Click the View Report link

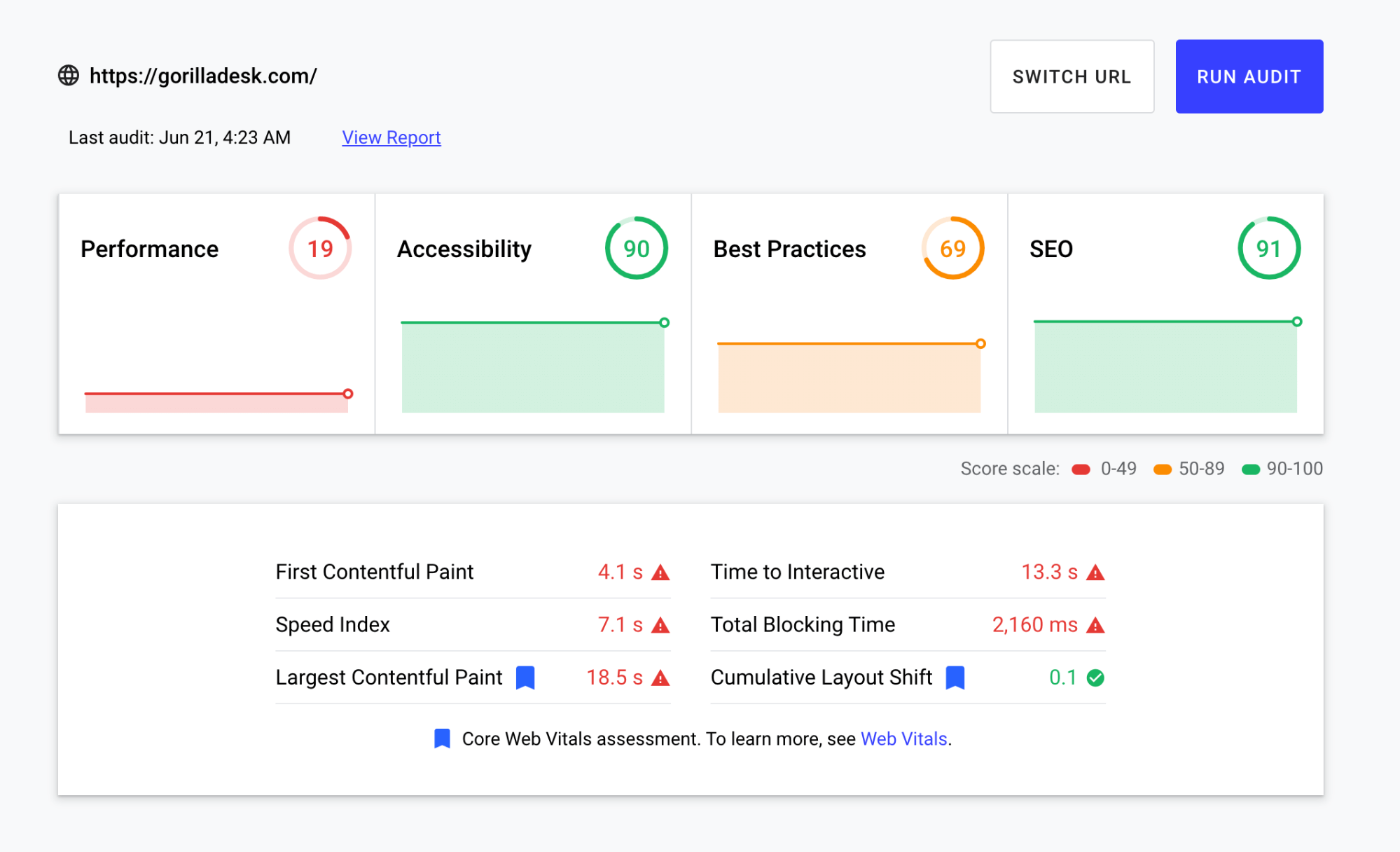tap(390, 139)
